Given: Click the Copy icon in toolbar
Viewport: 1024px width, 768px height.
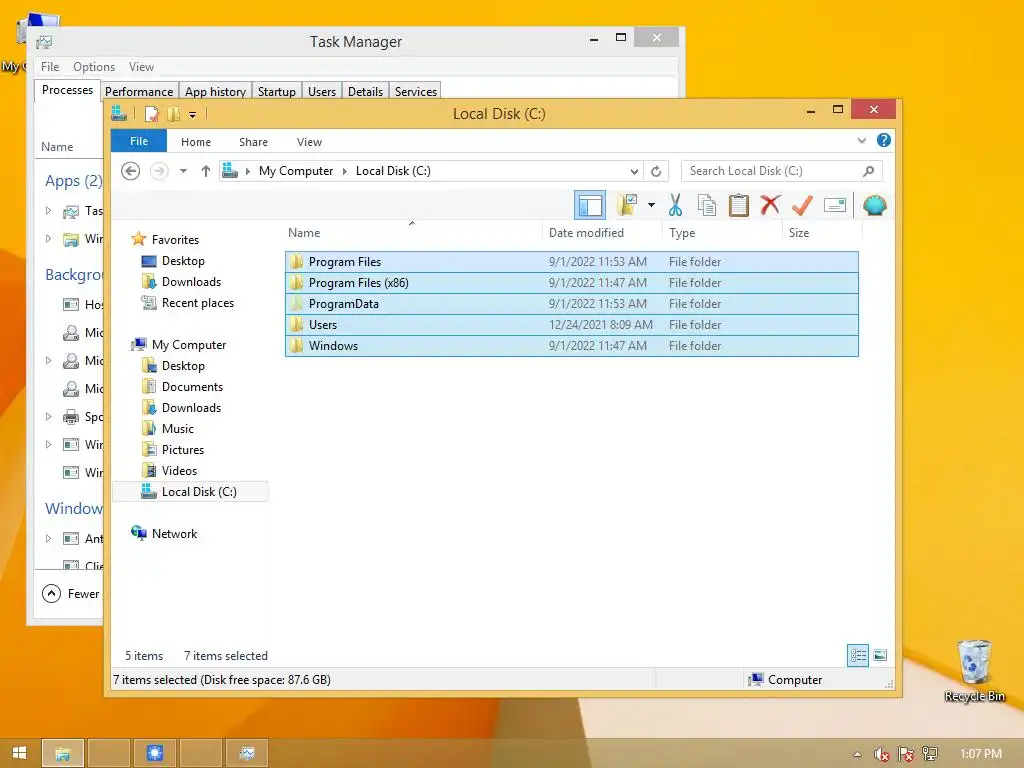Looking at the screenshot, I should coord(707,205).
